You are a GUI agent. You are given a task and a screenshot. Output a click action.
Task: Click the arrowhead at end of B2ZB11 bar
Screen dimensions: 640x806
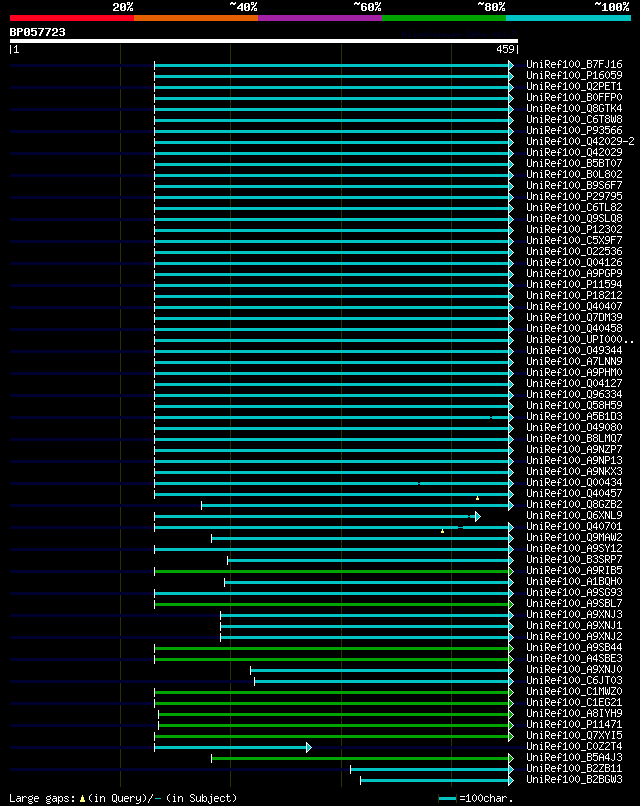coord(511,770)
